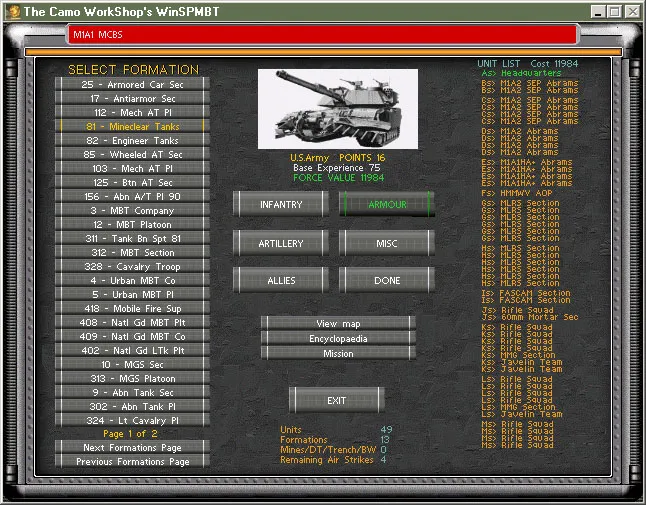The image size is (646, 505).
Task: Select 9 - Abn Tank Sec formation
Action: 133,393
